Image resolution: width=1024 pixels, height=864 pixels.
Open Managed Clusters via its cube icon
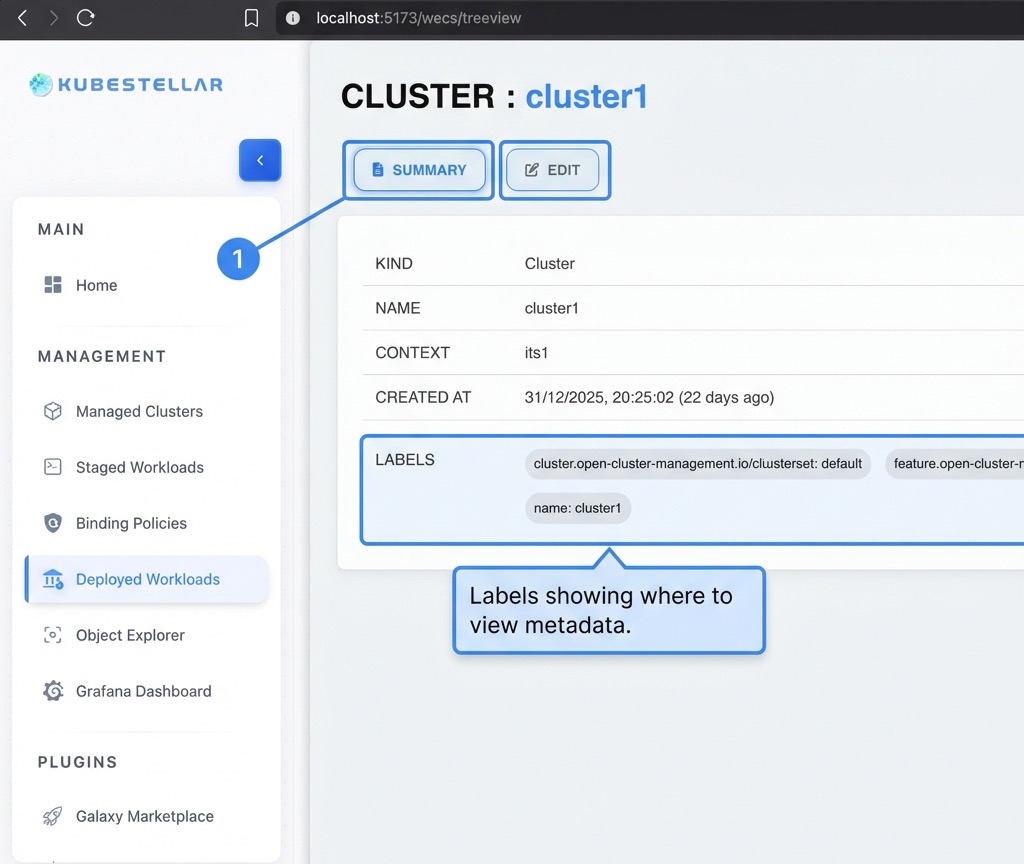tap(52, 411)
